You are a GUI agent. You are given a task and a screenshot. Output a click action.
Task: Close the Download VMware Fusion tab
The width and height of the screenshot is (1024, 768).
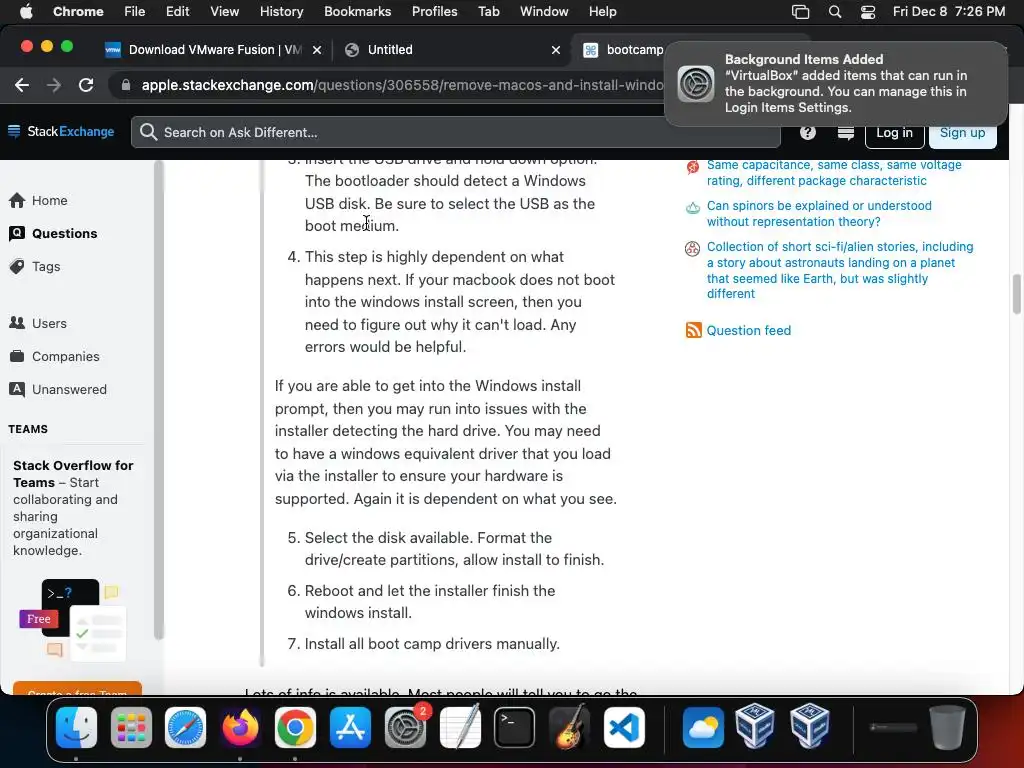[317, 50]
